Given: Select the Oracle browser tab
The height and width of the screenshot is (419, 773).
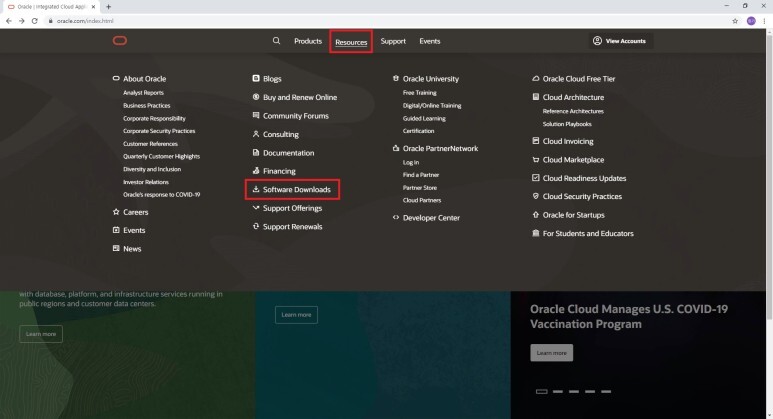Looking at the screenshot, I should [x=51, y=7].
